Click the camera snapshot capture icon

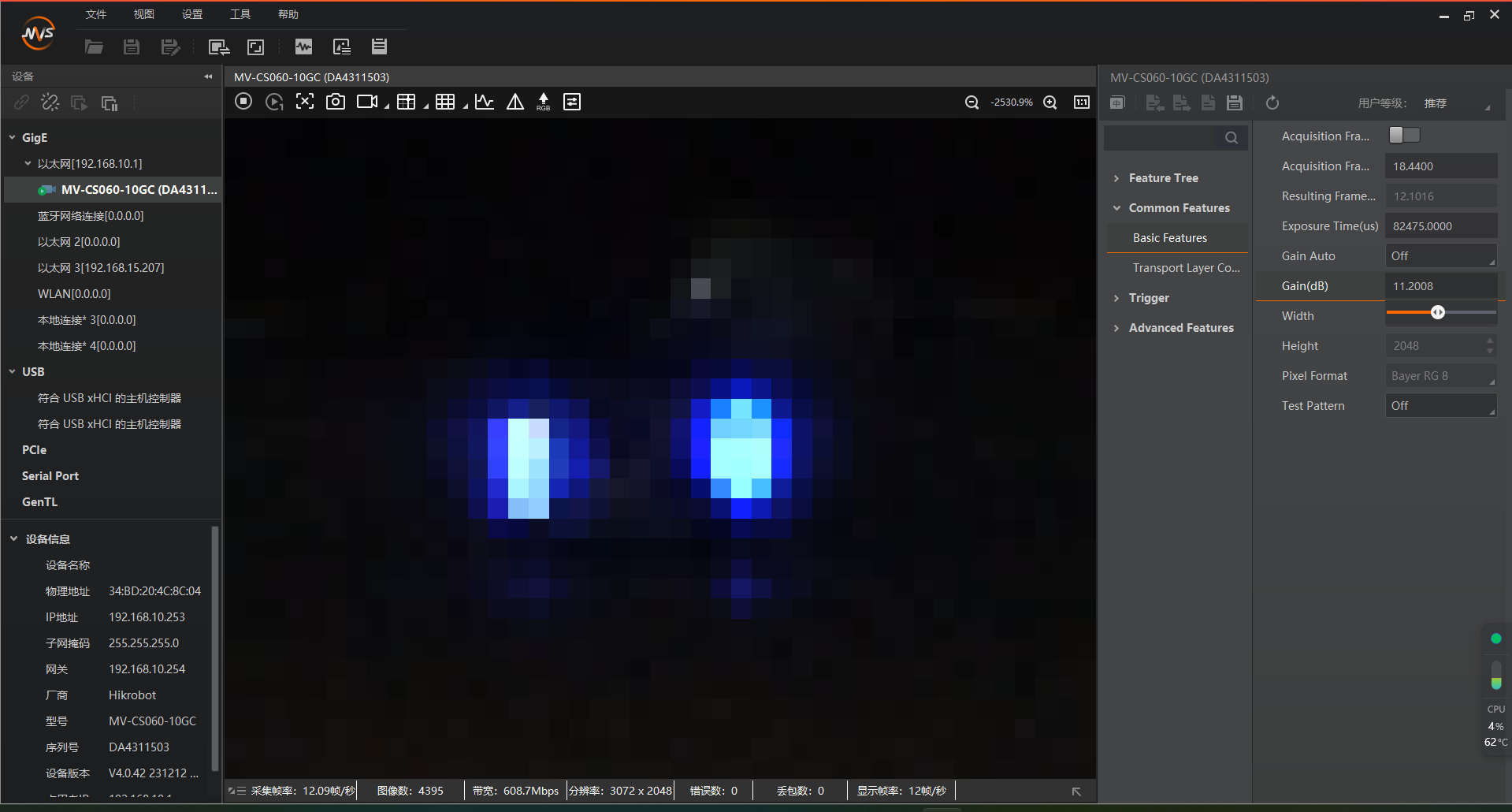pyautogui.click(x=336, y=102)
